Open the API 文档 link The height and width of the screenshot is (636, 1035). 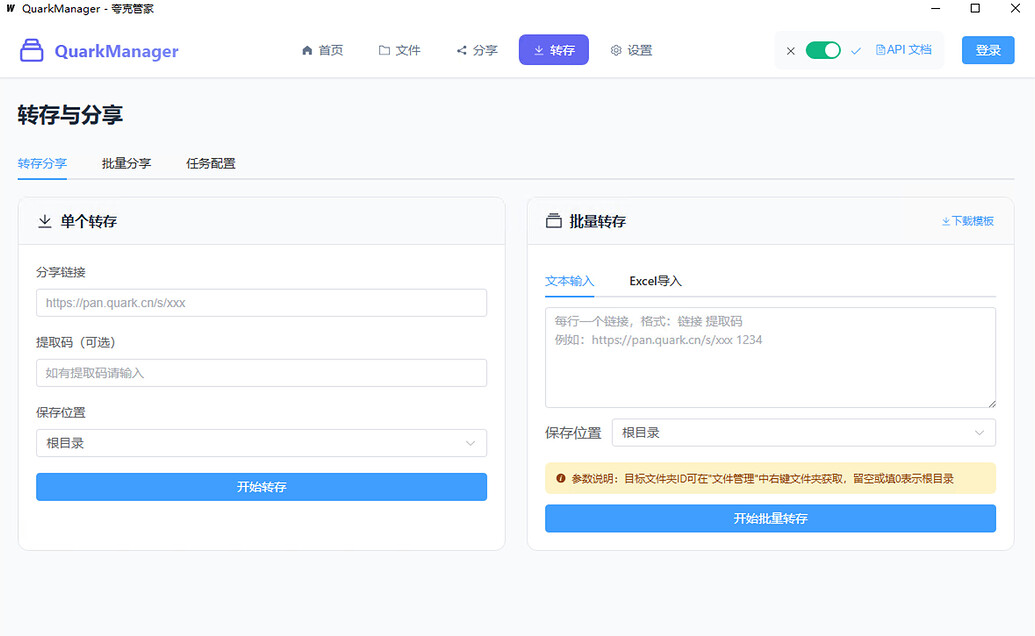pos(904,49)
